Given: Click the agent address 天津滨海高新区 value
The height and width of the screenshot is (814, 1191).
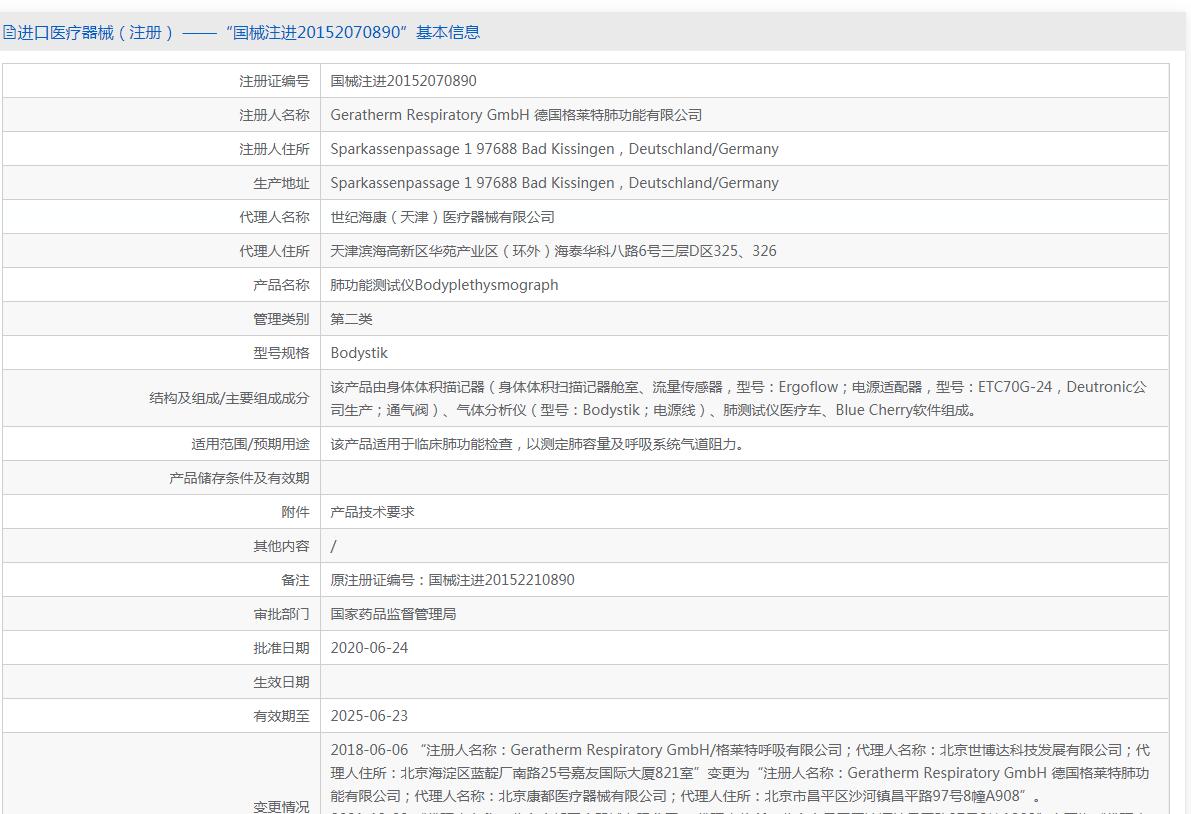Looking at the screenshot, I should coord(553,251).
